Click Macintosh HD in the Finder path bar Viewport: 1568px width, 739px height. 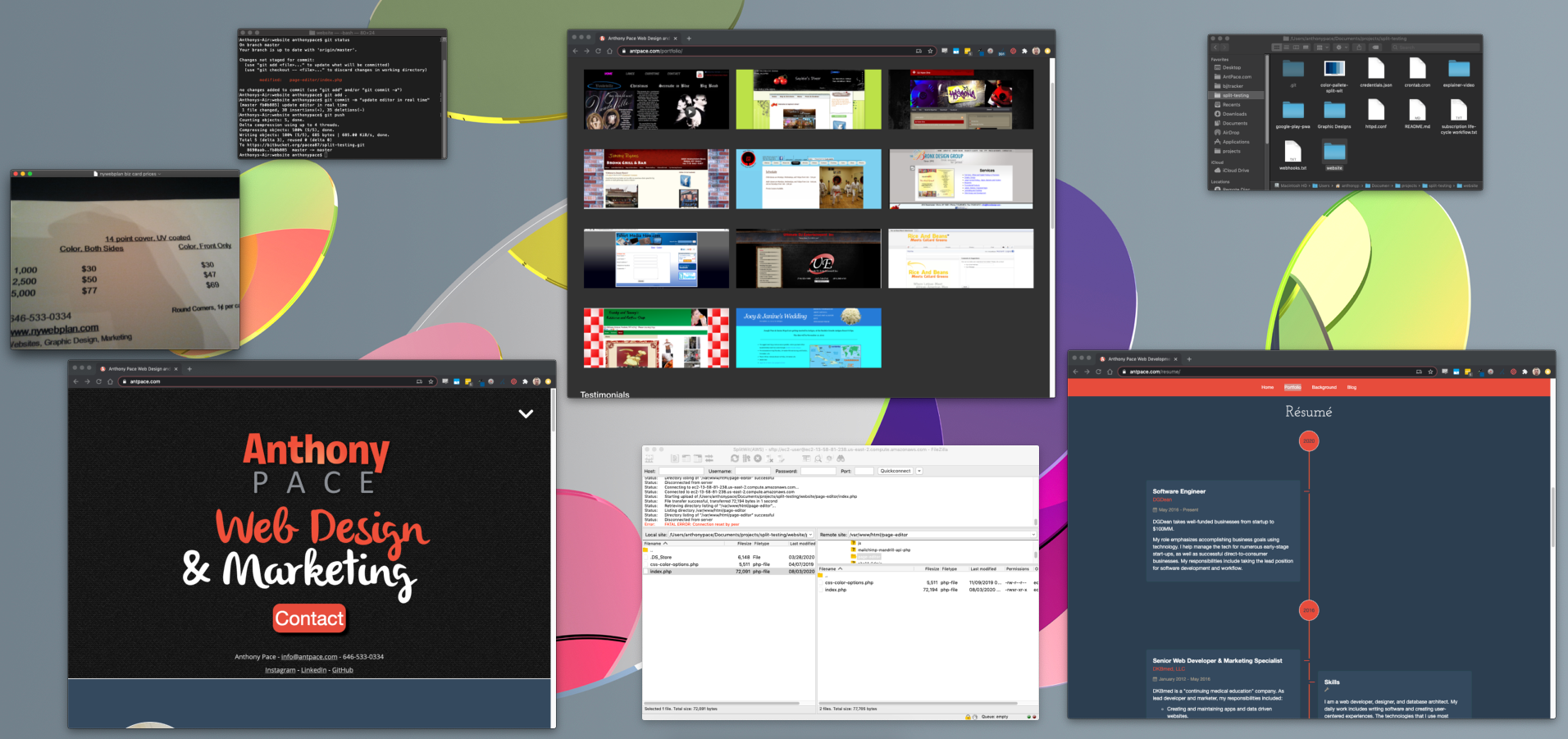point(1291,185)
